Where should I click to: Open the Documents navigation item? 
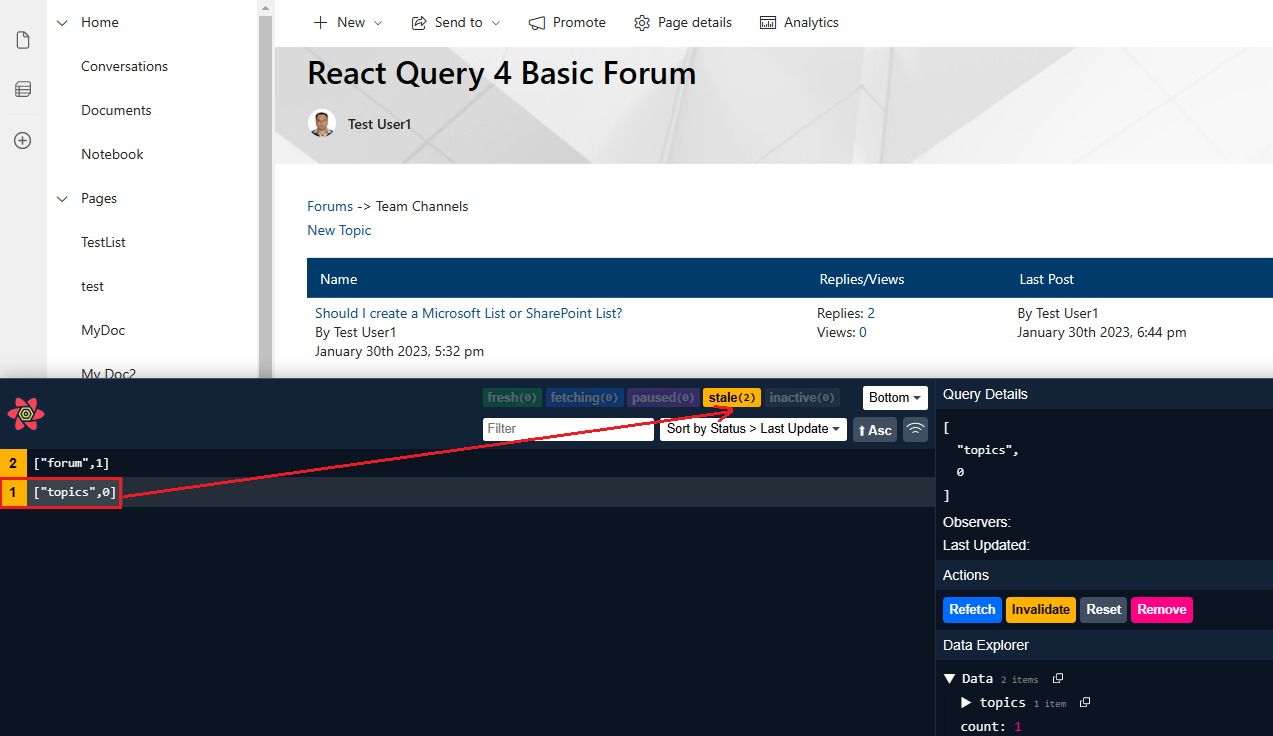pos(116,111)
